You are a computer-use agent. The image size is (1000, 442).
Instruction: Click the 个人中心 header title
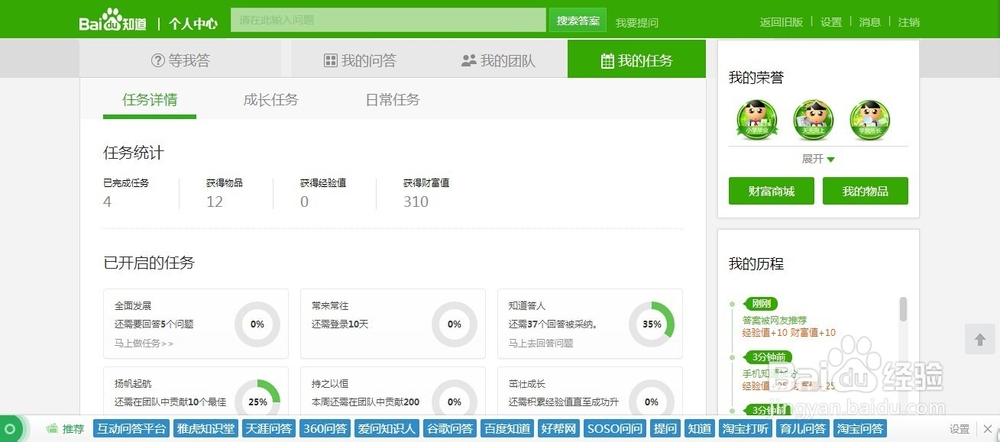[193, 24]
